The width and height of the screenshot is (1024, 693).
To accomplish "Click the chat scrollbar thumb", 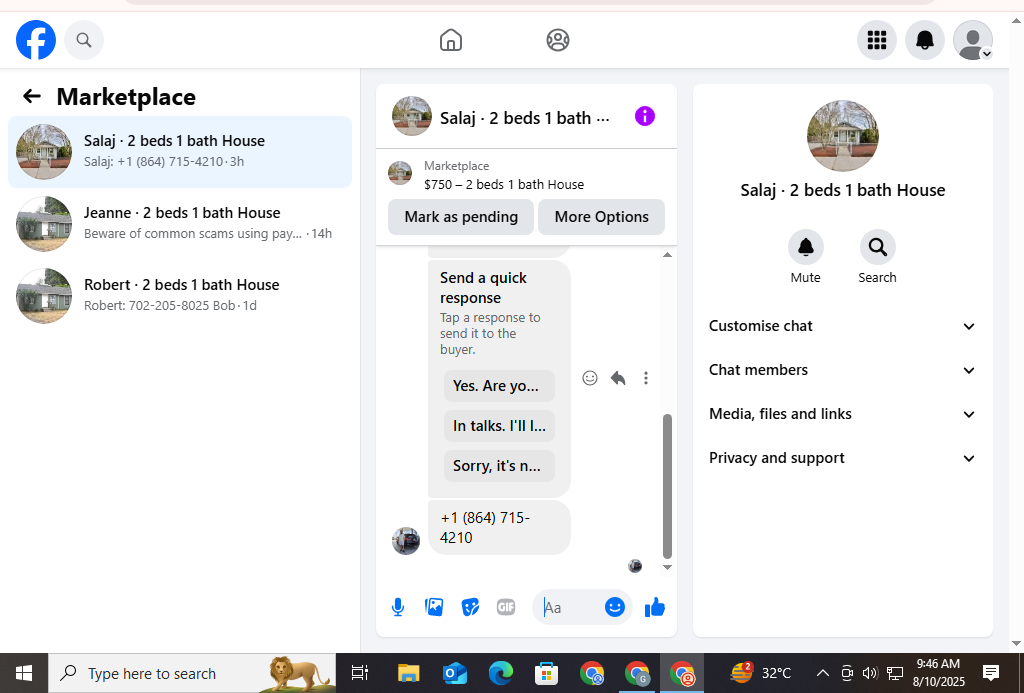I will (x=667, y=486).
